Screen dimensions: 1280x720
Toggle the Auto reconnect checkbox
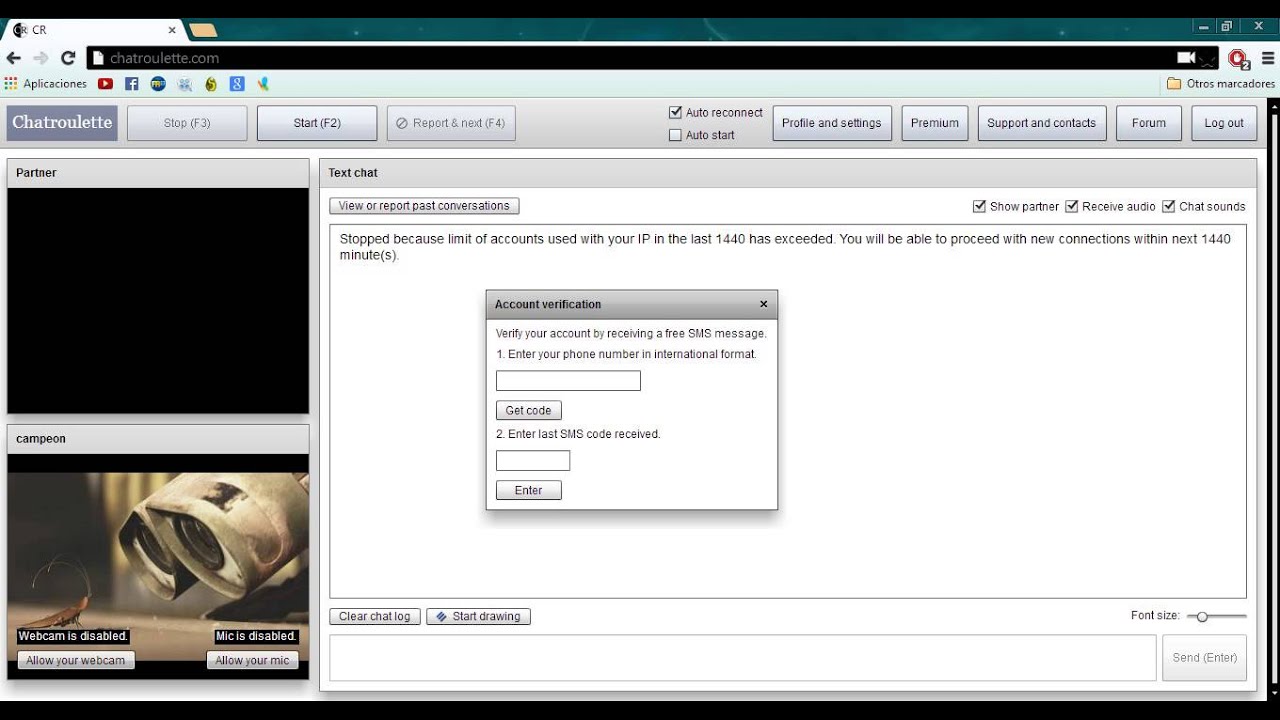click(675, 113)
